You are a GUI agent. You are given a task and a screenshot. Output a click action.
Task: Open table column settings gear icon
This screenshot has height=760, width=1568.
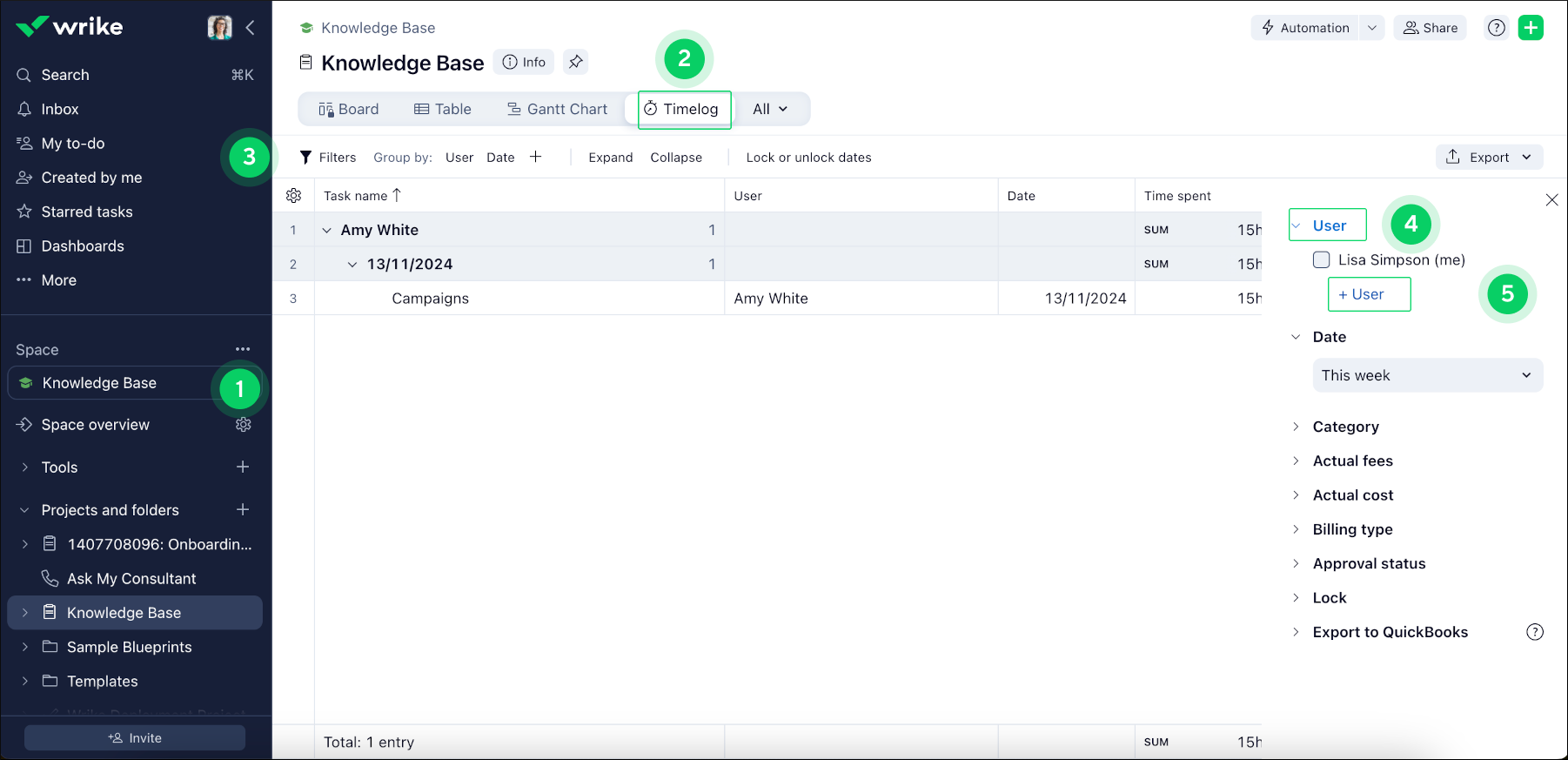coord(293,196)
